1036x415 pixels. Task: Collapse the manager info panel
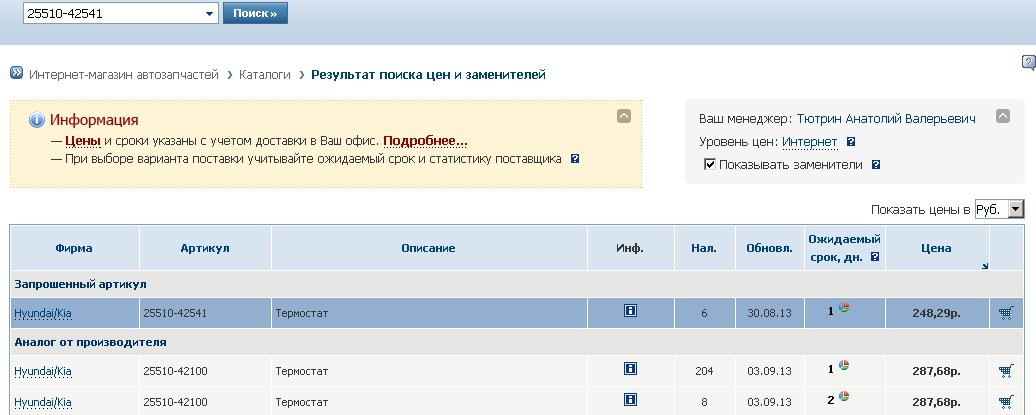[x=1002, y=116]
